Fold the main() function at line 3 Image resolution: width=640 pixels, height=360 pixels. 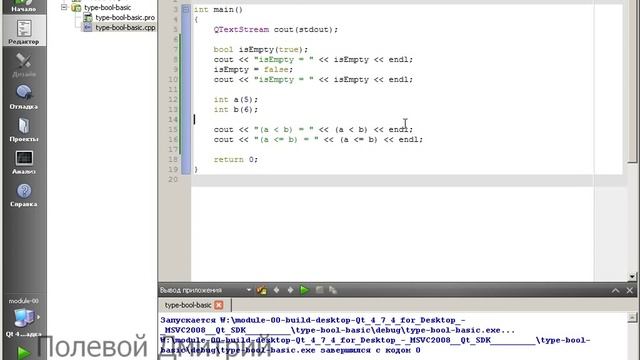point(186,9)
